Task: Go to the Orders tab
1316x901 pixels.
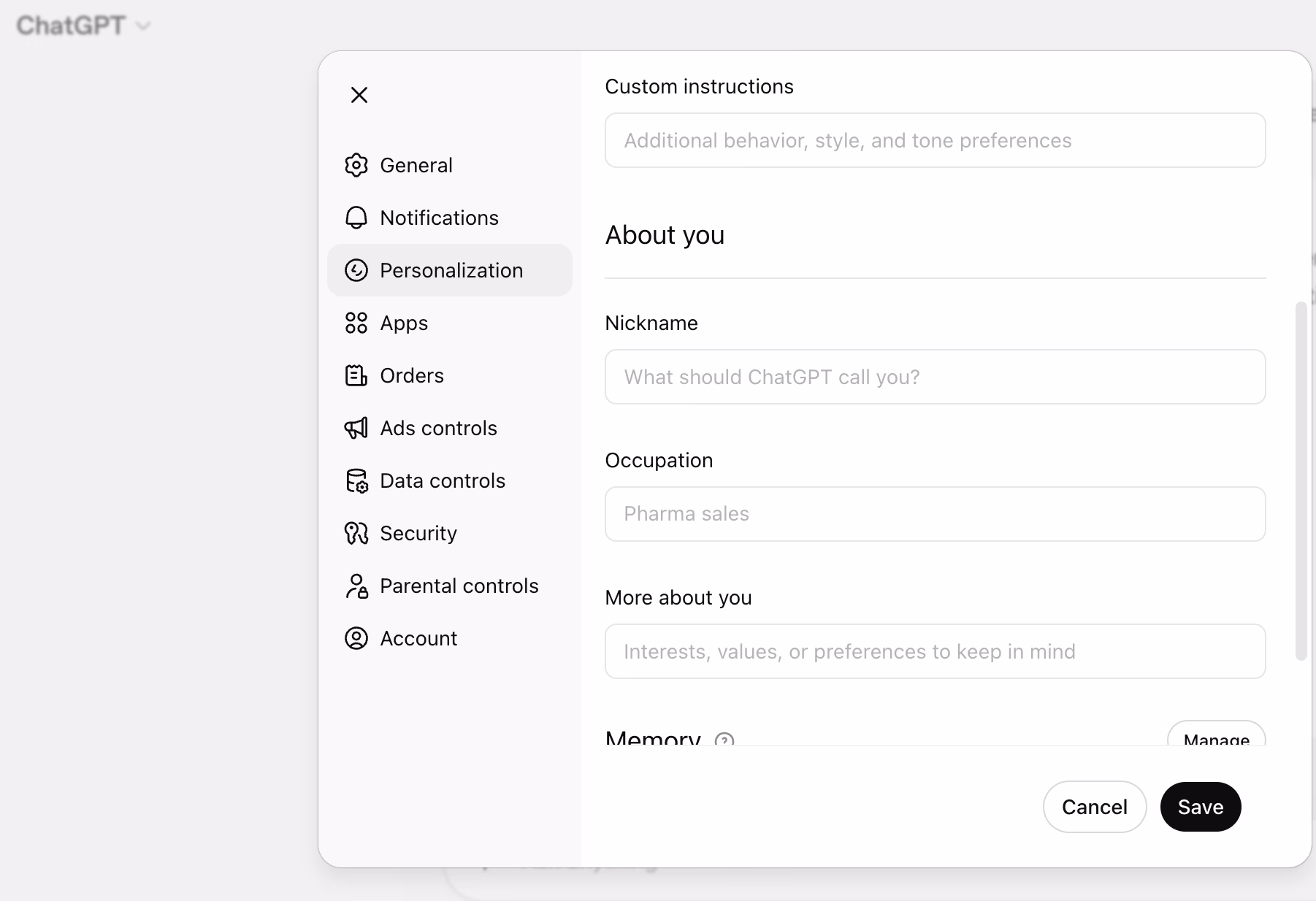Action: point(450,375)
